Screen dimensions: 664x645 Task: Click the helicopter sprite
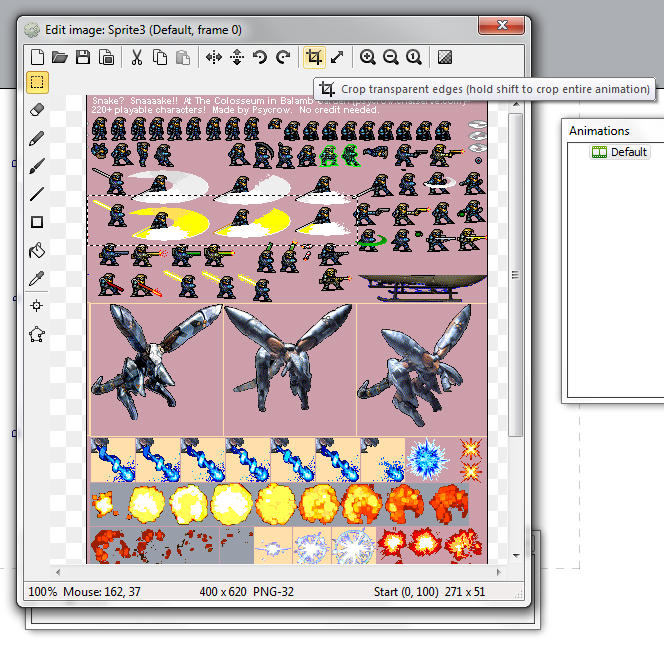click(422, 287)
